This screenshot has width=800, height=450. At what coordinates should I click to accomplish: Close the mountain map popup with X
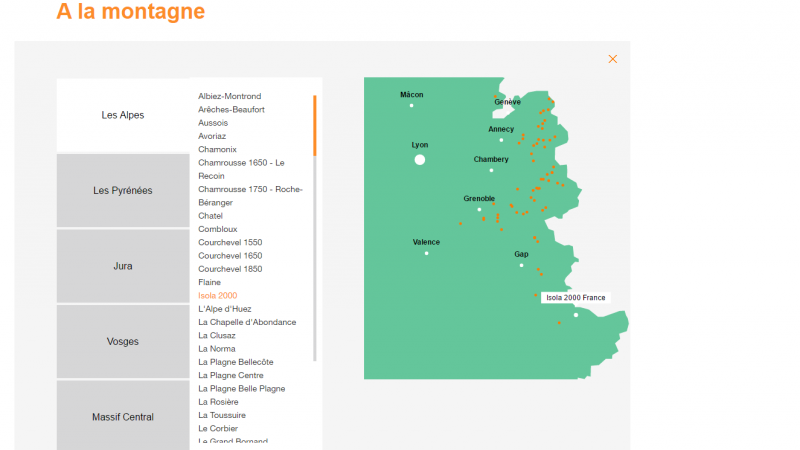pos(613,59)
